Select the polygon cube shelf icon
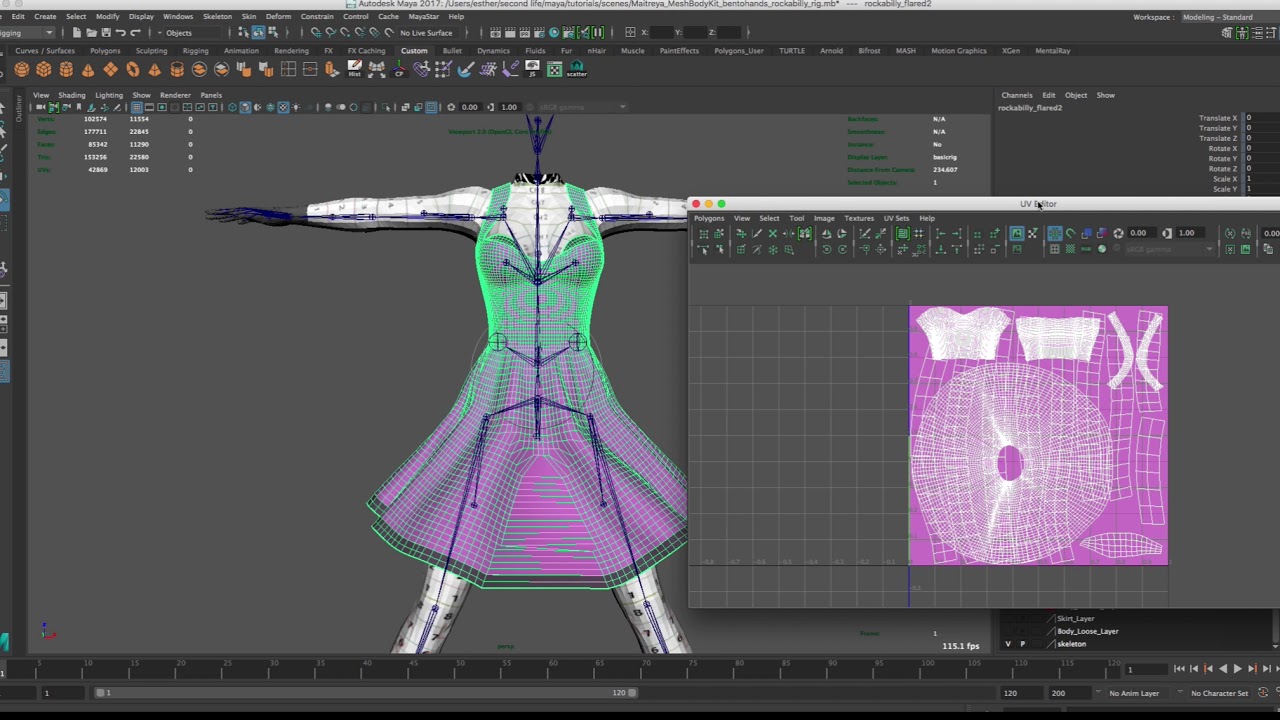Screen dimensions: 1280x720 (44, 69)
